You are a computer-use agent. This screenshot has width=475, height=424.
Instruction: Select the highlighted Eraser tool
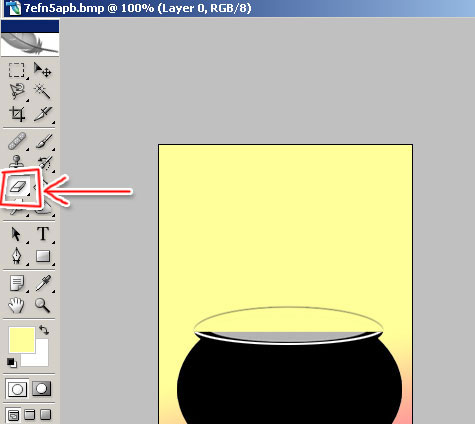pos(18,186)
